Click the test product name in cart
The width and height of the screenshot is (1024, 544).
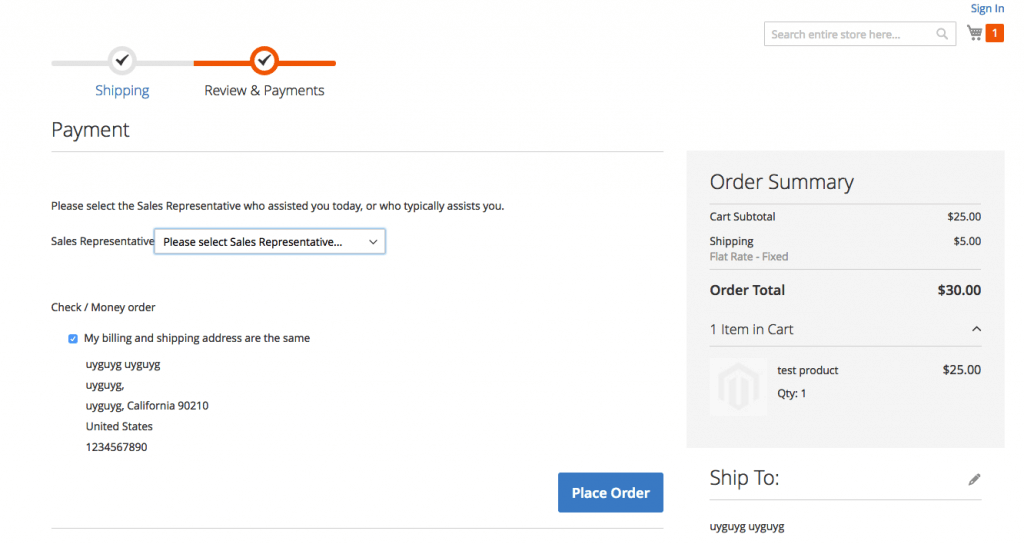click(808, 370)
